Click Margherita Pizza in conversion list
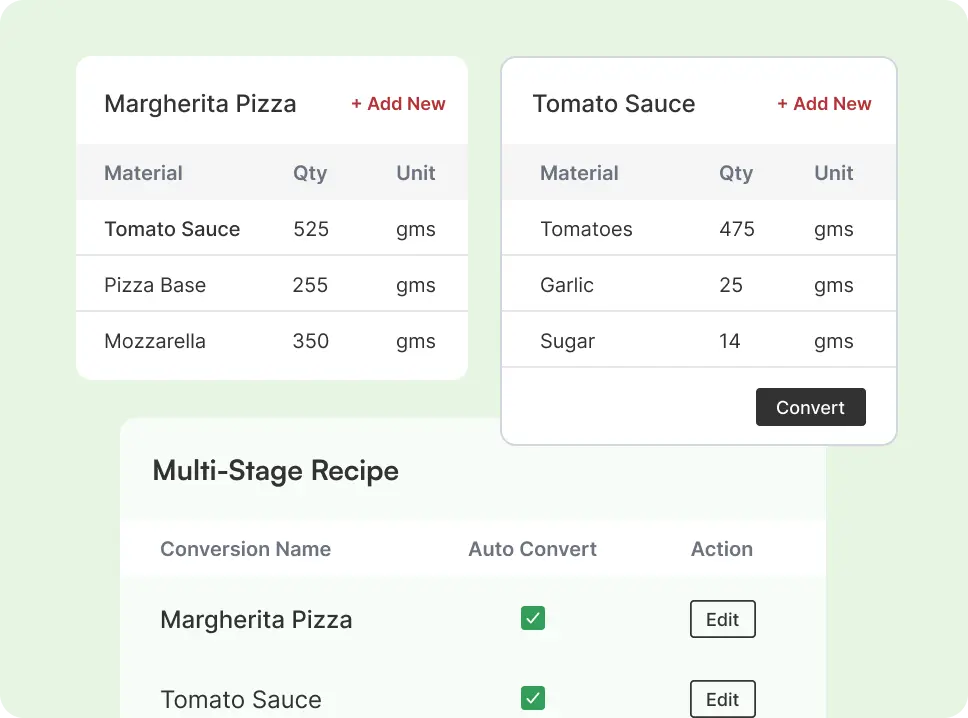 point(256,620)
